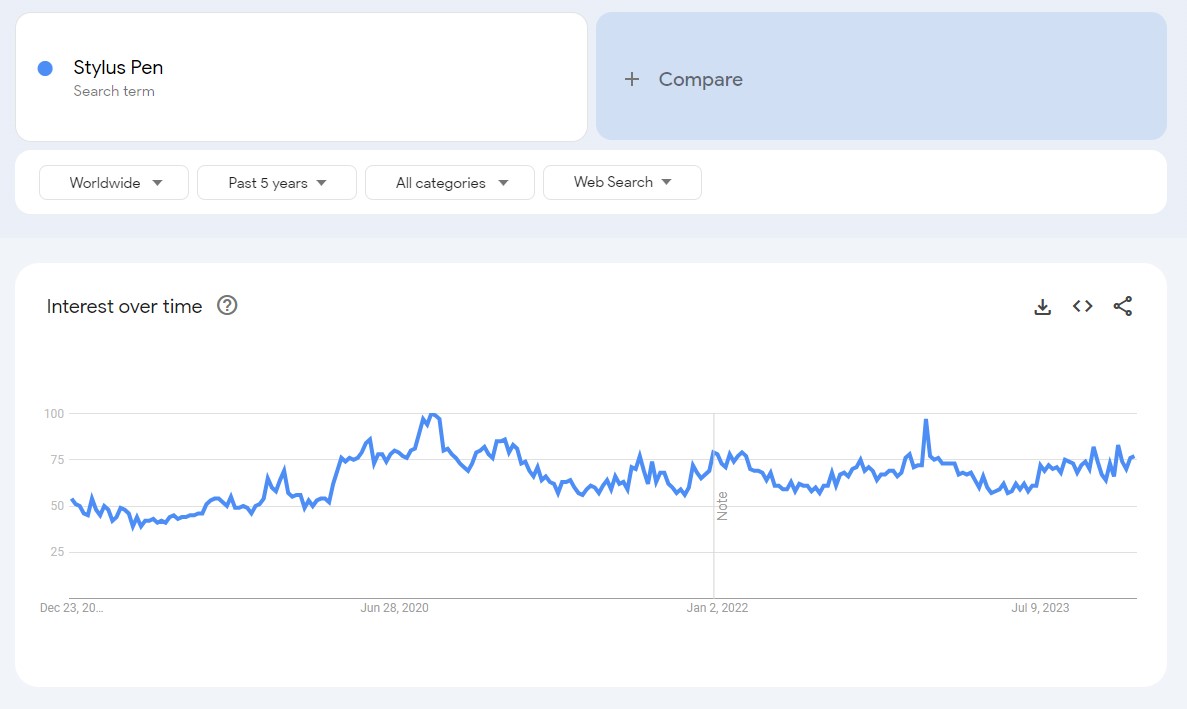
Task: Open help icon beside Interest over time
Action: click(x=227, y=306)
